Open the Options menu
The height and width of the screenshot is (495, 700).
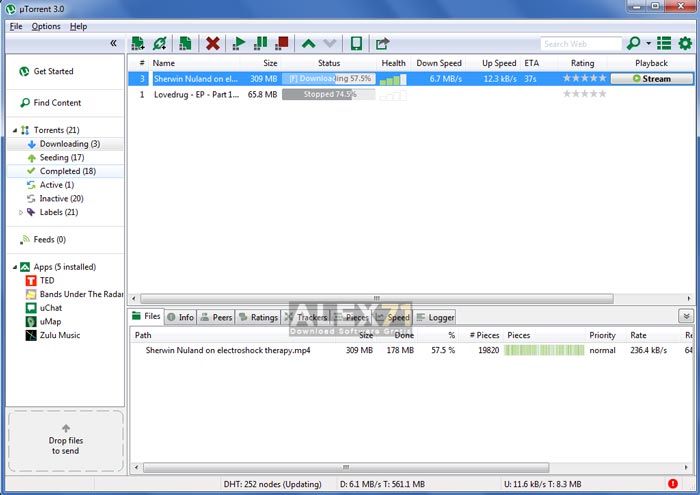[x=46, y=26]
